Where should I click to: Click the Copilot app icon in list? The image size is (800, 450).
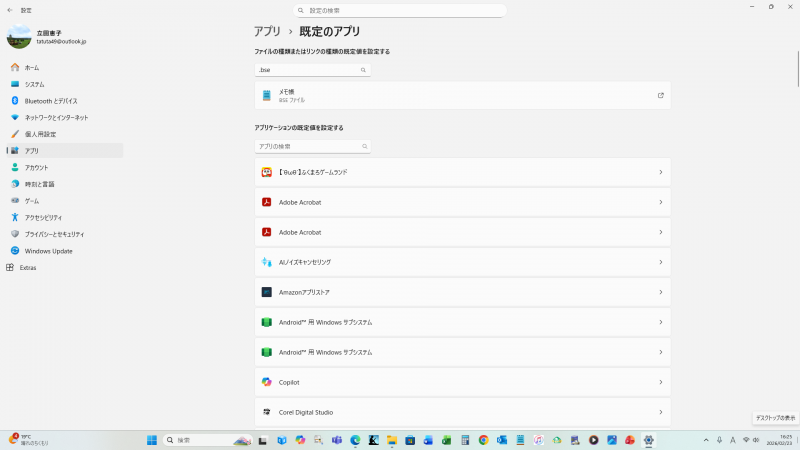267,382
